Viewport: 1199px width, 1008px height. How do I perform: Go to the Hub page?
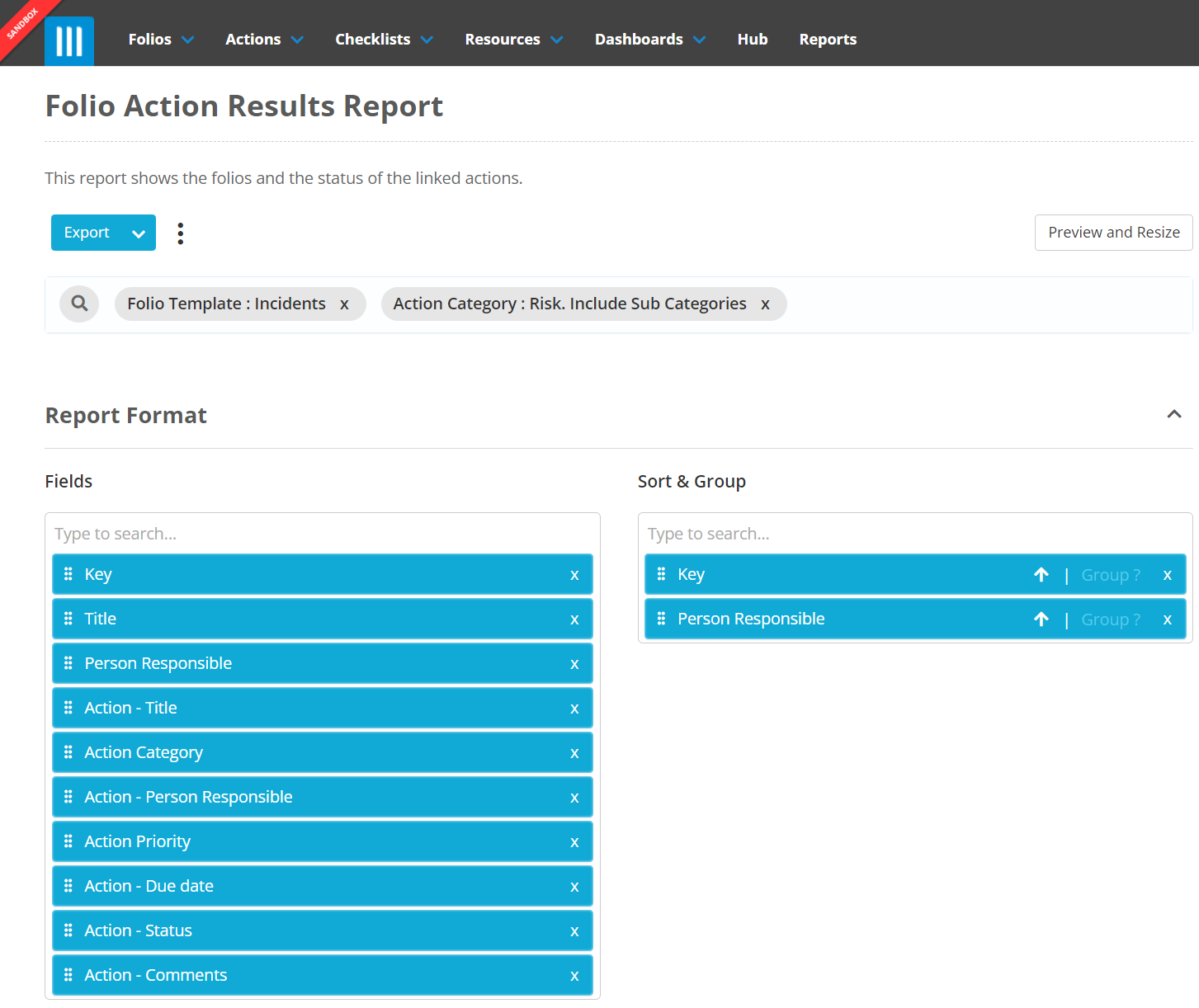753,40
